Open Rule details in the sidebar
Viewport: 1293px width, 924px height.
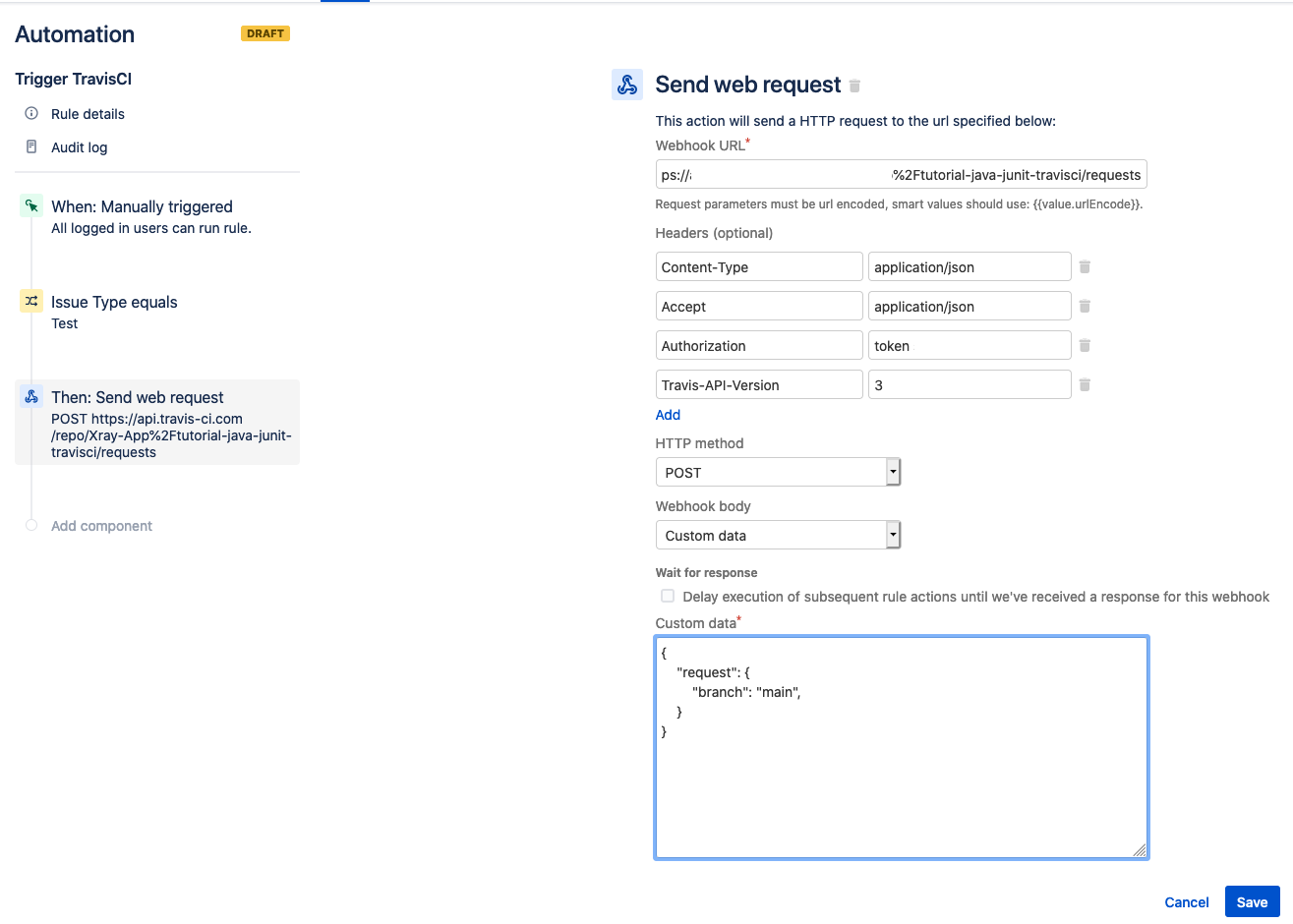[x=88, y=114]
